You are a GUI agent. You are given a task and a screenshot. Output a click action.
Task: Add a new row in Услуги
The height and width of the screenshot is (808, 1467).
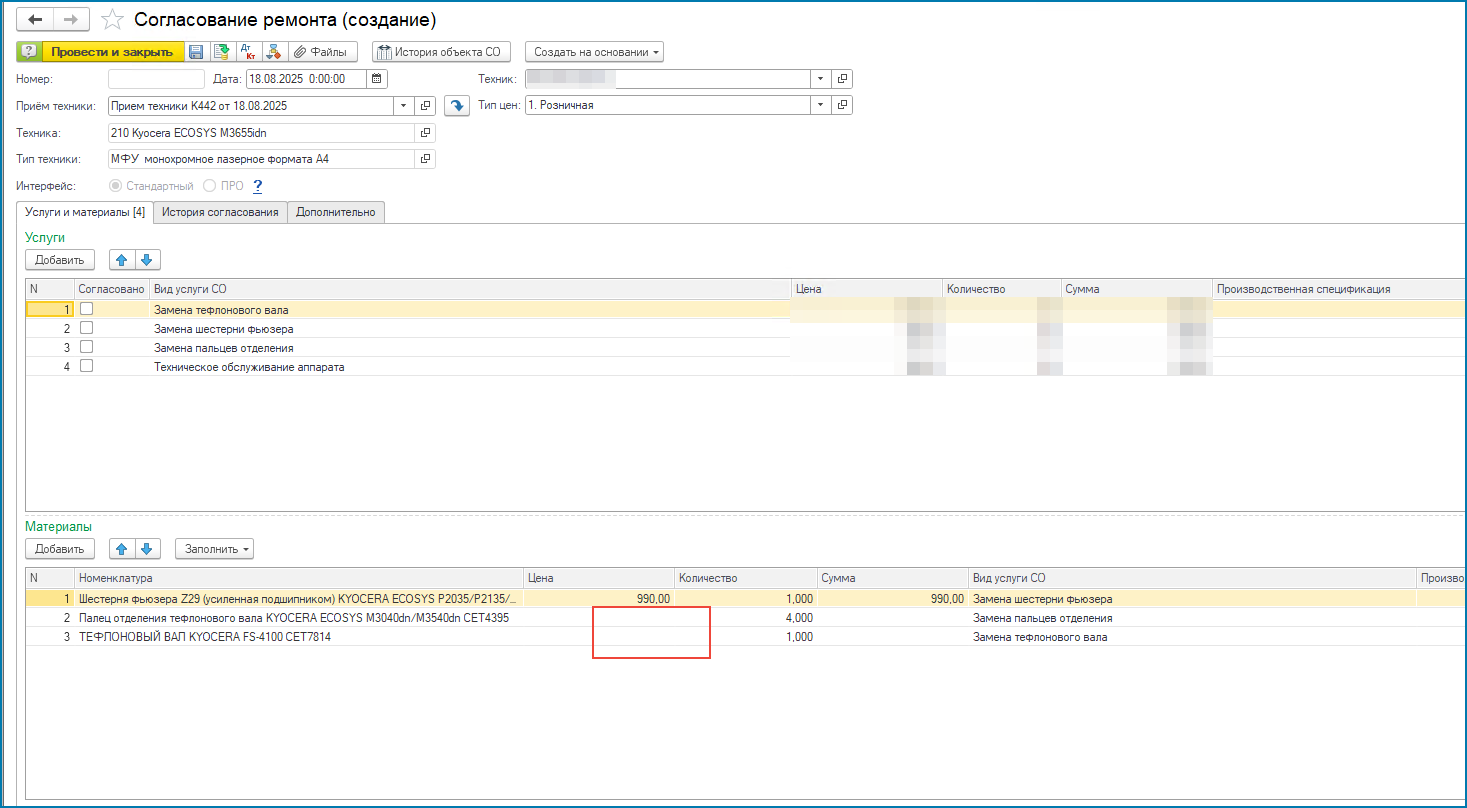(x=60, y=260)
